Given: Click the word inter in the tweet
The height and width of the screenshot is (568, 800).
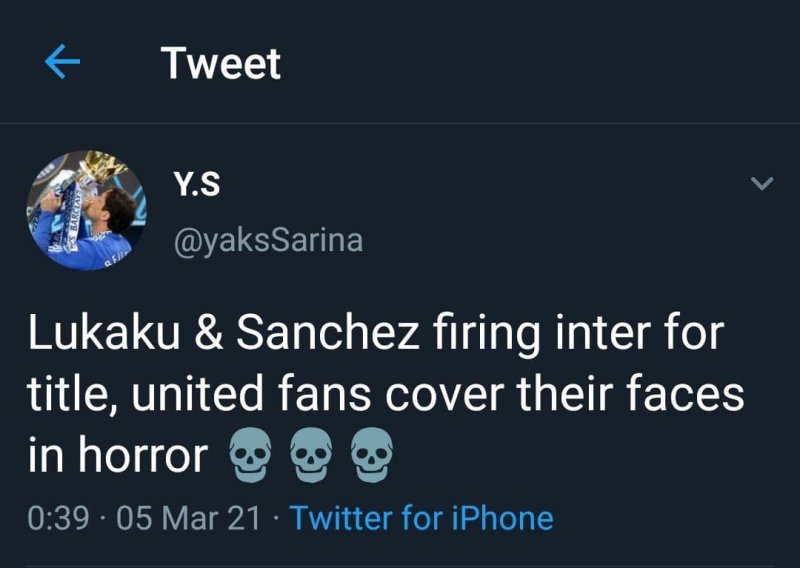Looking at the screenshot, I should (x=601, y=334).
